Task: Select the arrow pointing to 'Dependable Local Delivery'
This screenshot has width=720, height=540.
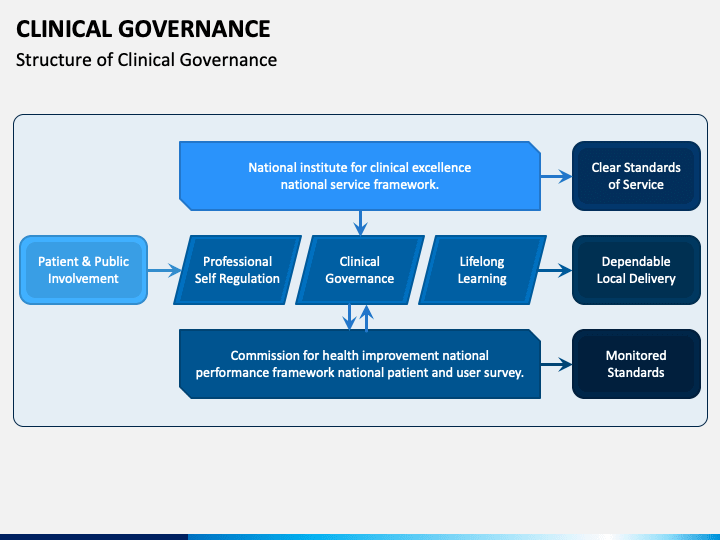Action: tap(555, 270)
